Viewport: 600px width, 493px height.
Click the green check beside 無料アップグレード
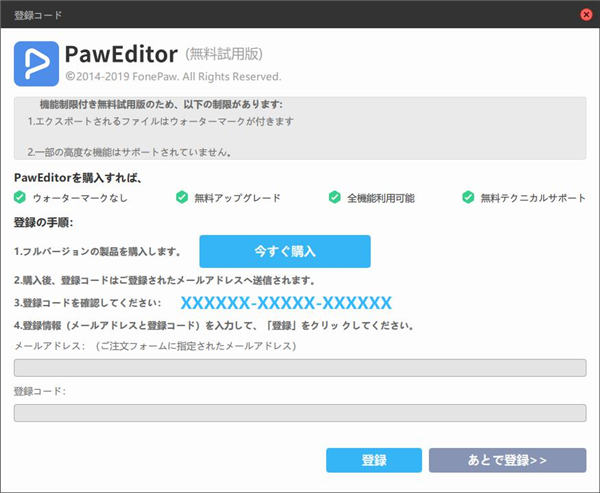182,197
